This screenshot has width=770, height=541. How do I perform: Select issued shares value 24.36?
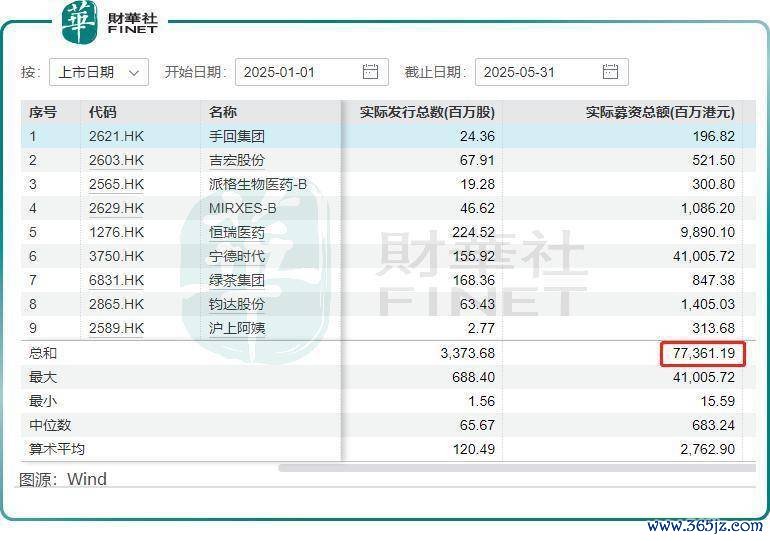[477, 136]
